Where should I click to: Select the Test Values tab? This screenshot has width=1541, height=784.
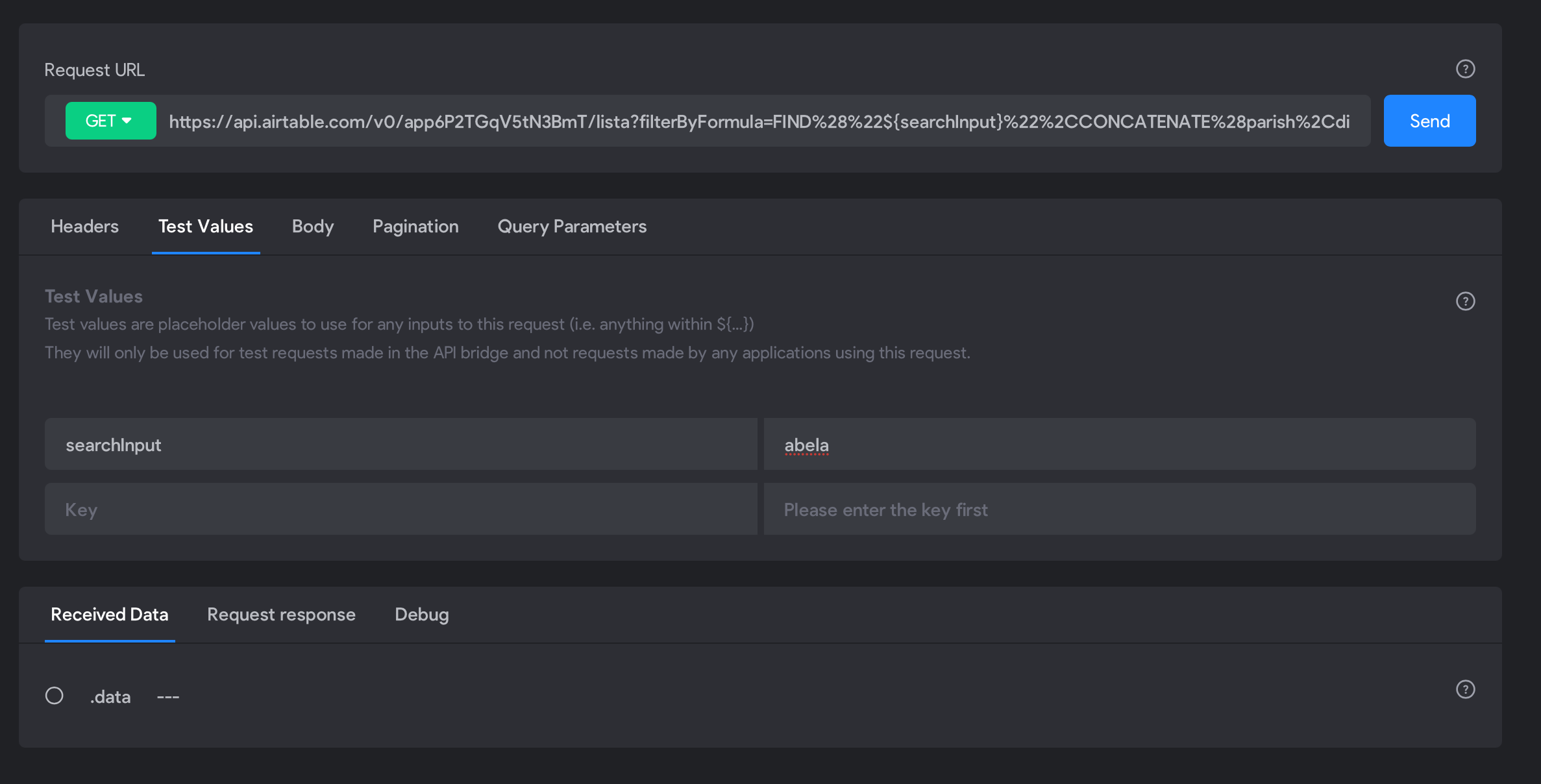pos(206,227)
